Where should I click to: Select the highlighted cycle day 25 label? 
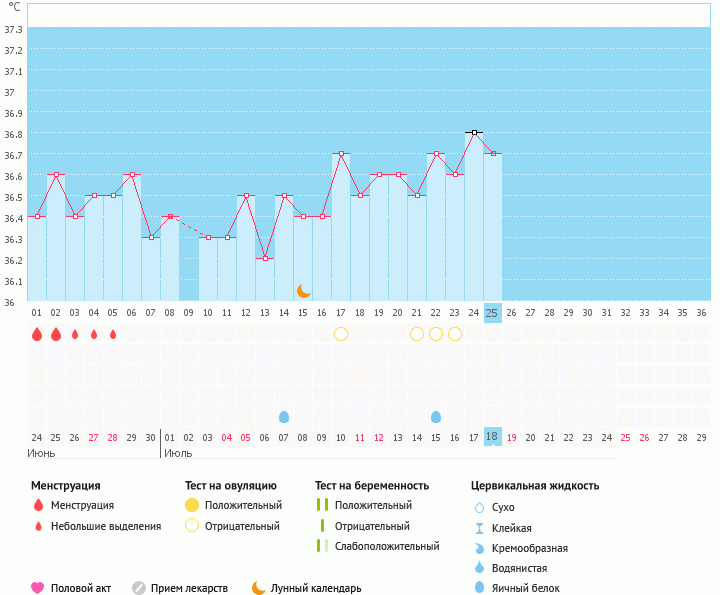click(492, 313)
